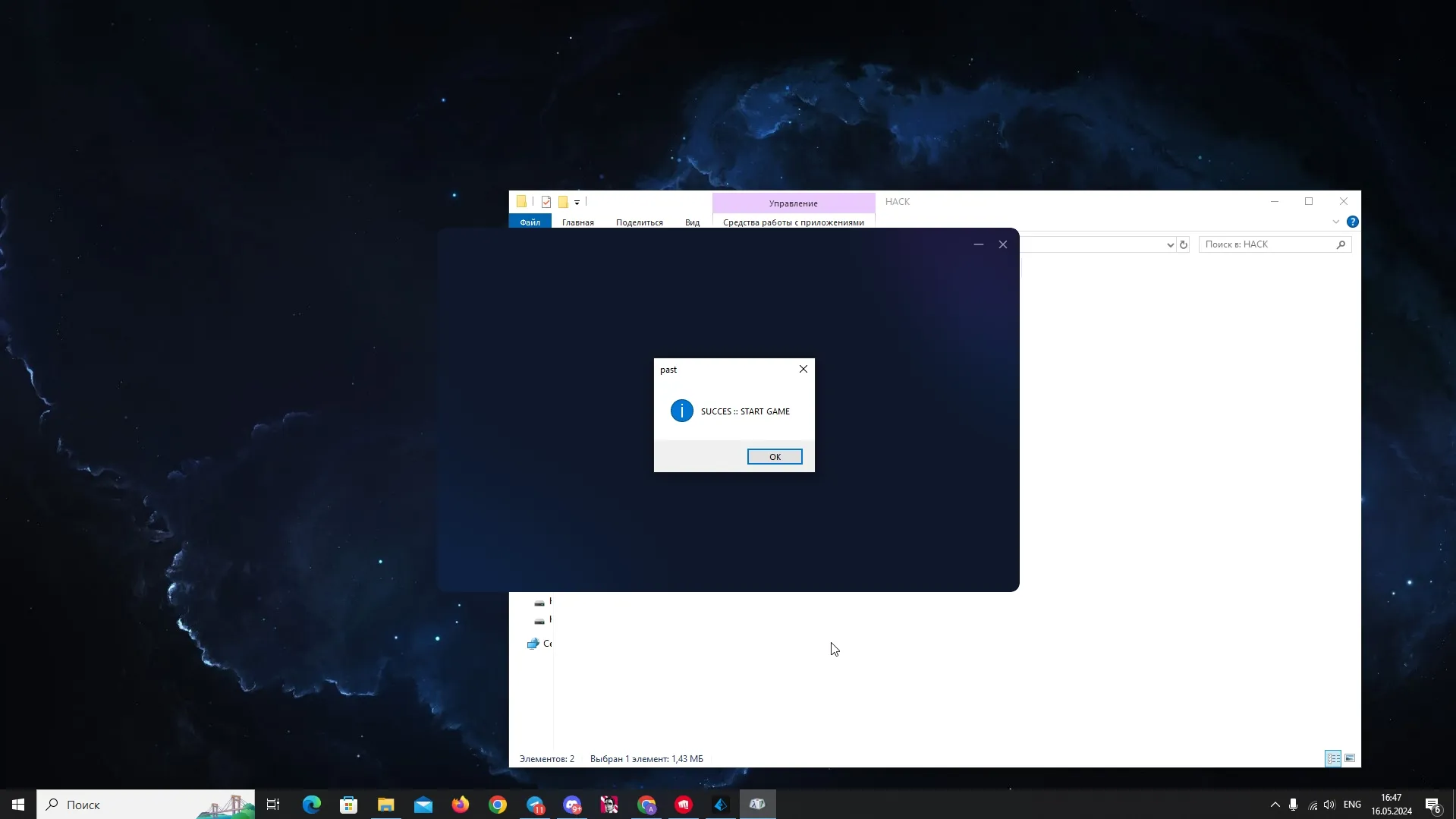Switch to the Главная ribbon tab
This screenshot has height=819, width=1456.
pyautogui.click(x=577, y=222)
